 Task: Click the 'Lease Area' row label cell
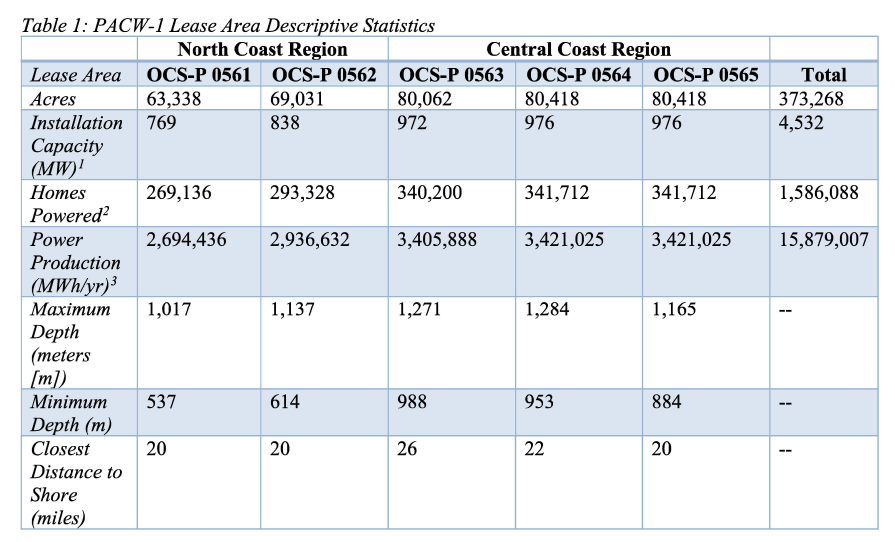(76, 75)
